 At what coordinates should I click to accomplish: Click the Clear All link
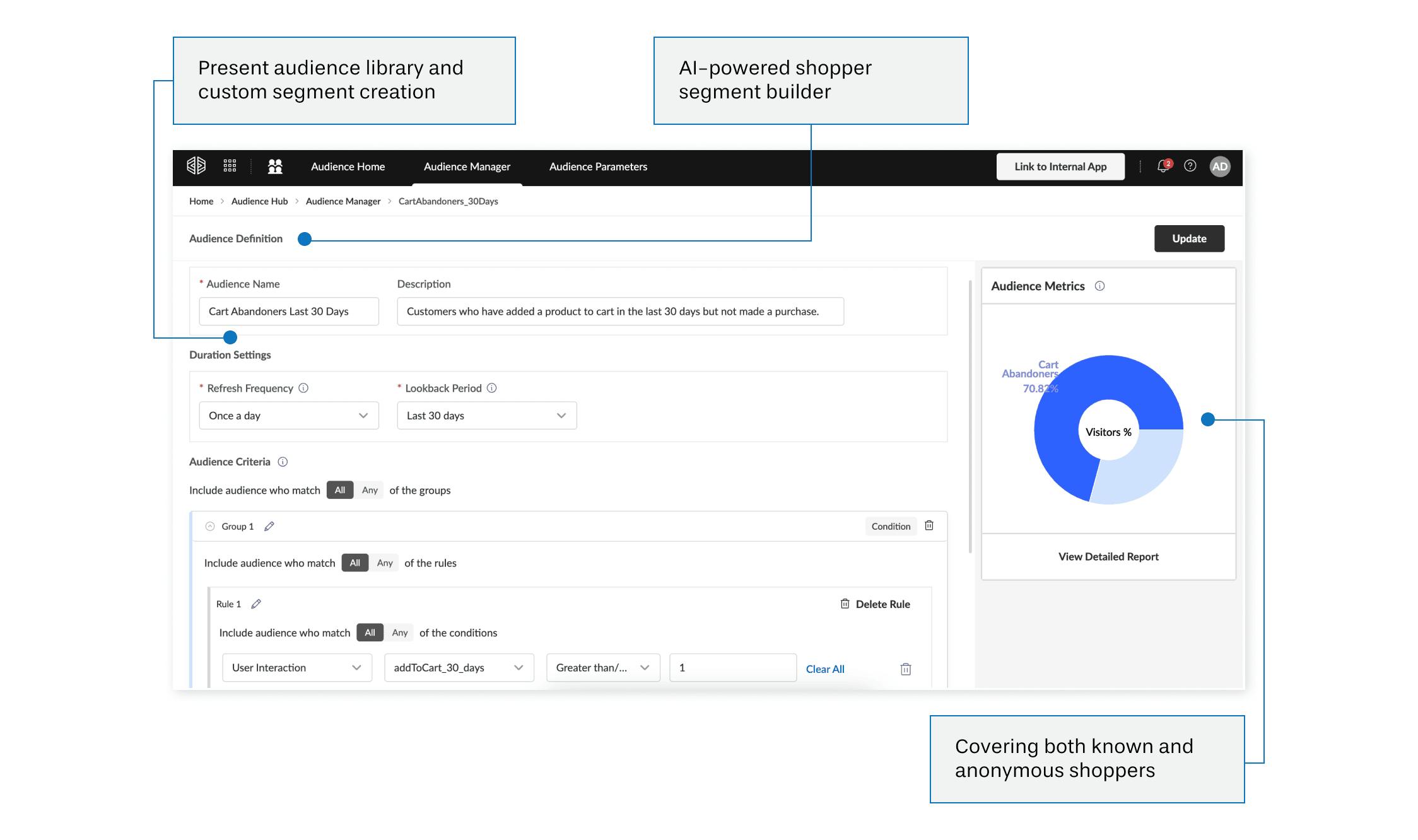tap(824, 669)
